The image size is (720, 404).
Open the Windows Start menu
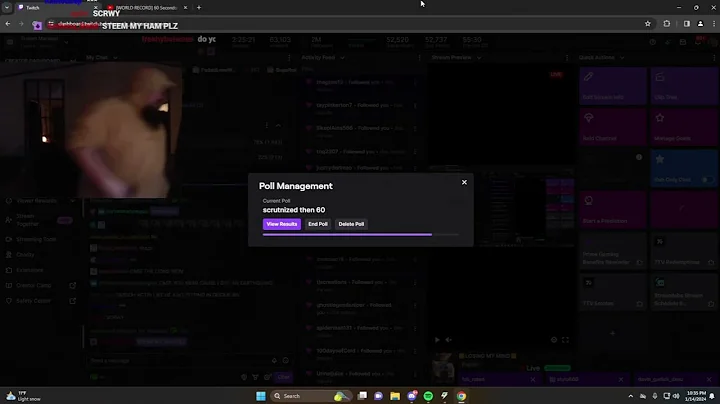coord(261,396)
